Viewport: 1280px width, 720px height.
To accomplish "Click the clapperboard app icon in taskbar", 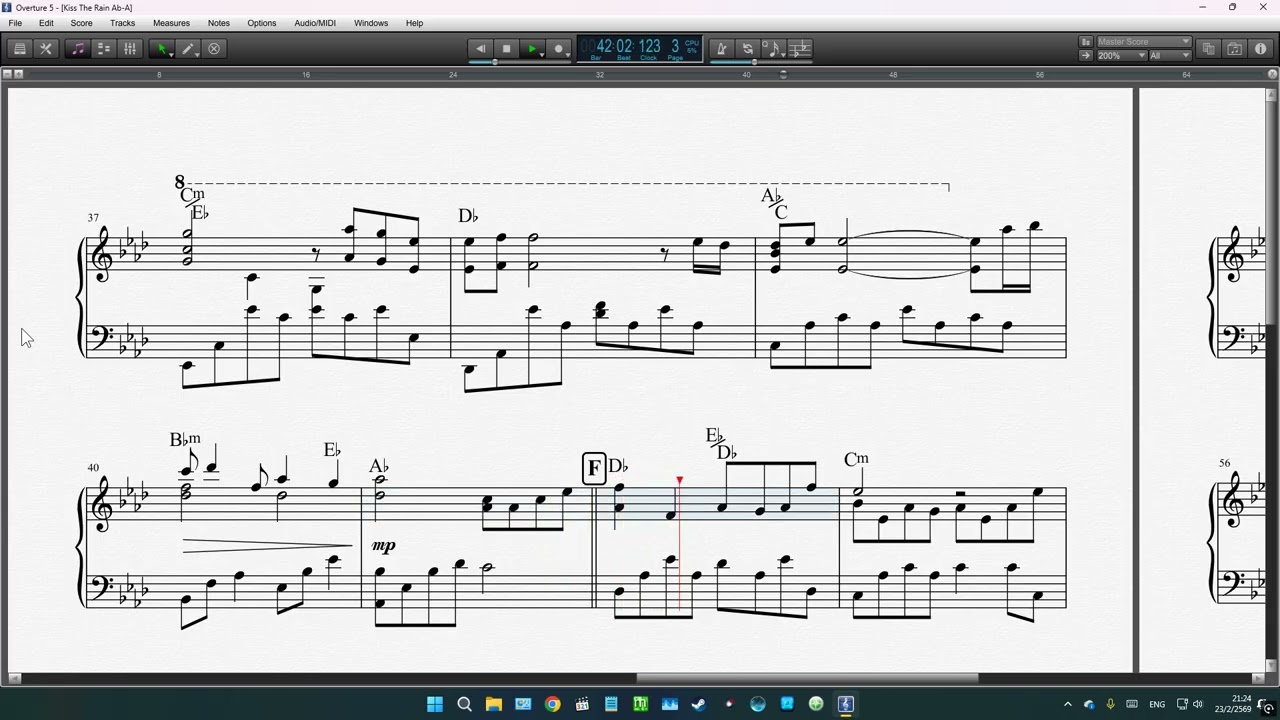I will tap(581, 704).
